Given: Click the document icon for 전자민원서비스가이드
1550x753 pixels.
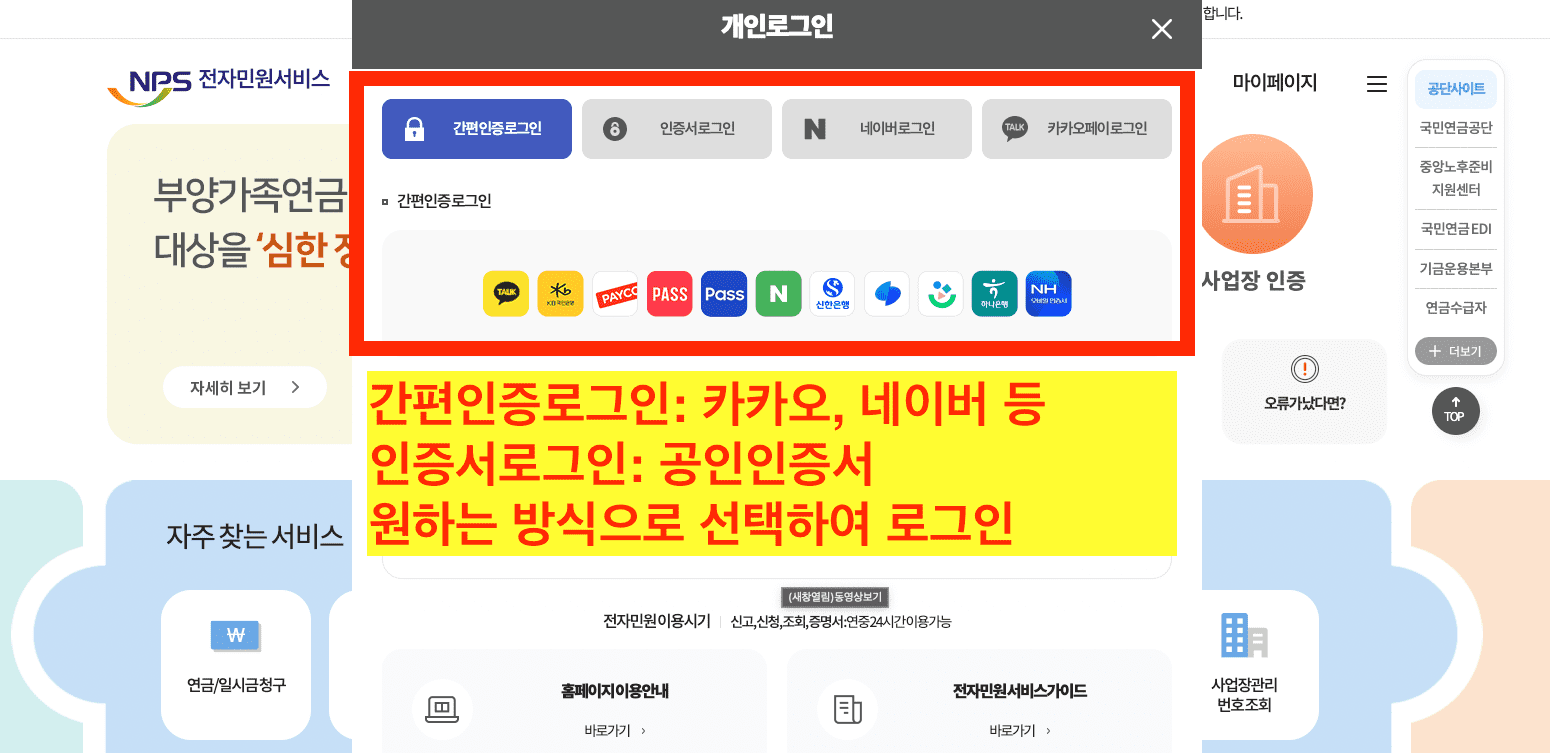Looking at the screenshot, I should 847,709.
